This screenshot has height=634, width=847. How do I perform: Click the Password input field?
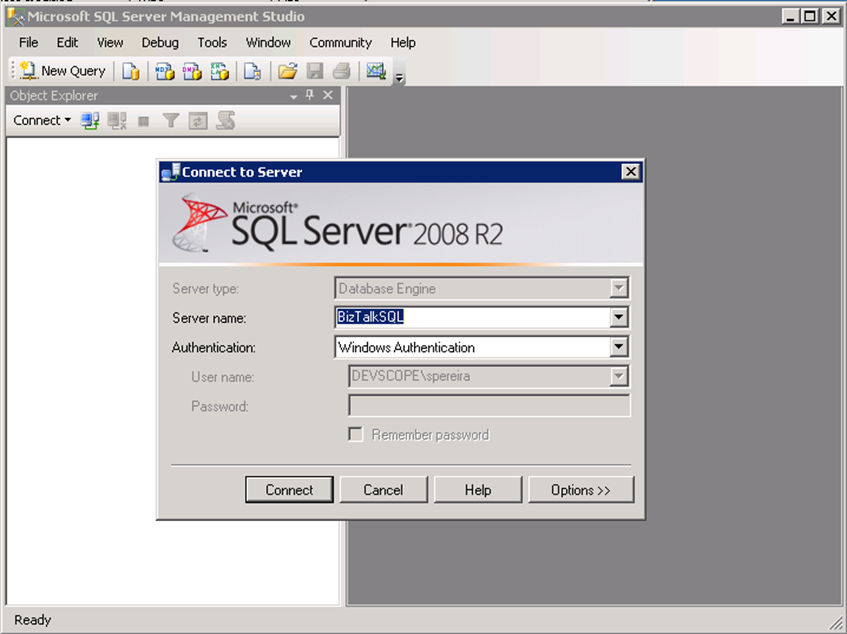click(489, 406)
